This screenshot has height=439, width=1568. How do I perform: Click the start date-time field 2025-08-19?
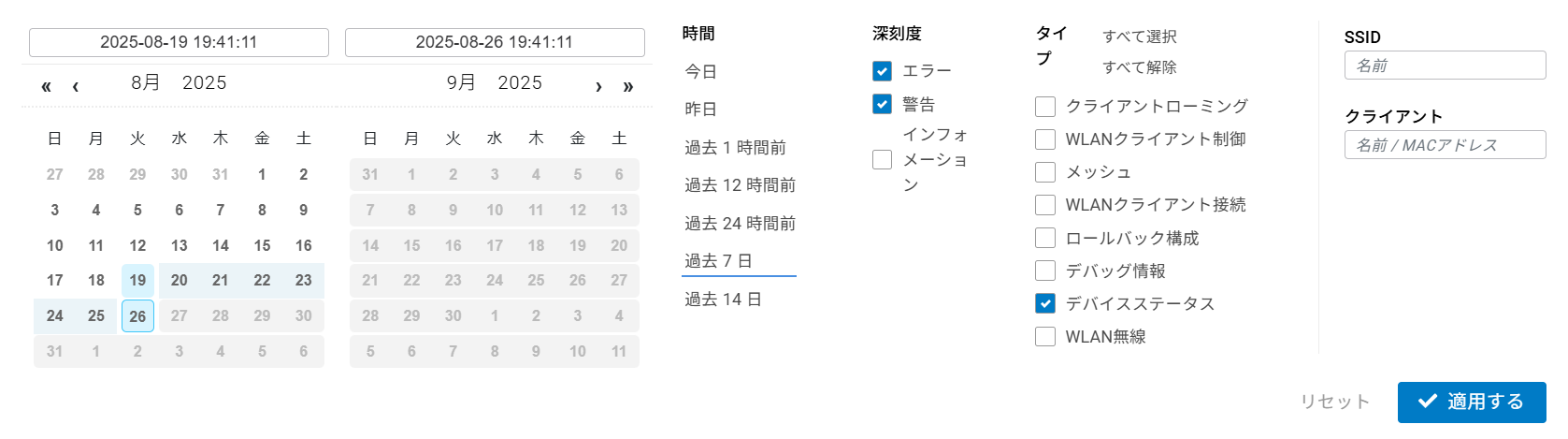tap(179, 42)
